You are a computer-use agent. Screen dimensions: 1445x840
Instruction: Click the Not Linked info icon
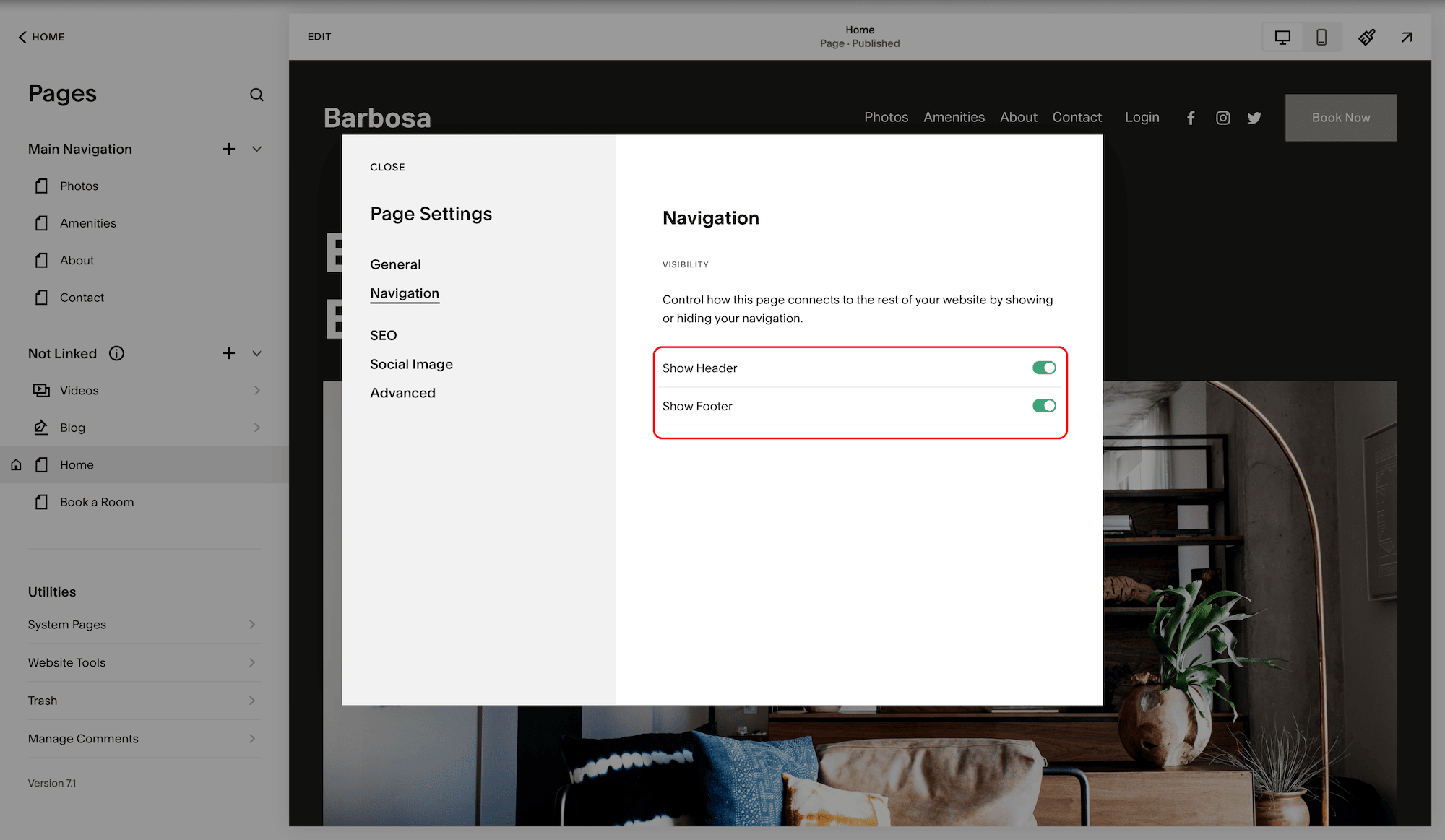[116, 353]
